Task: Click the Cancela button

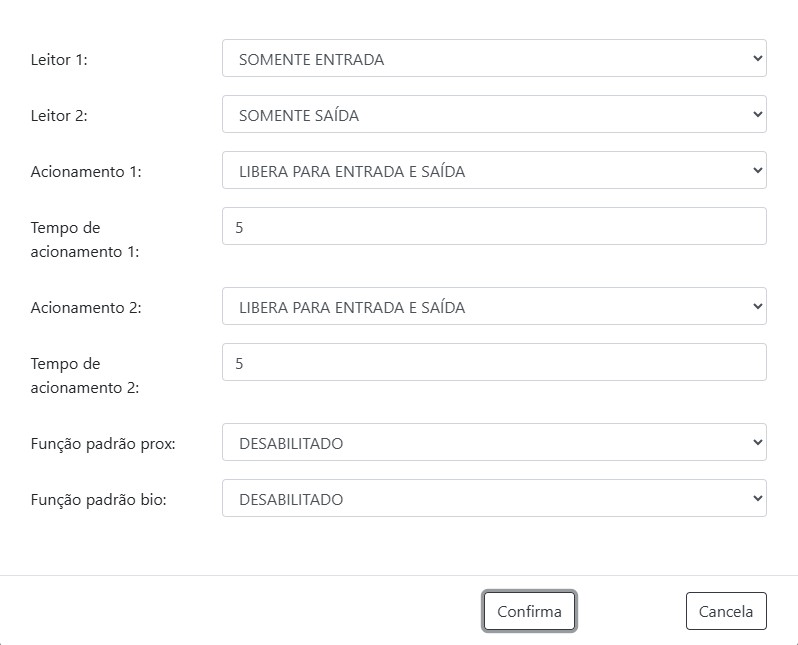Action: click(x=725, y=611)
